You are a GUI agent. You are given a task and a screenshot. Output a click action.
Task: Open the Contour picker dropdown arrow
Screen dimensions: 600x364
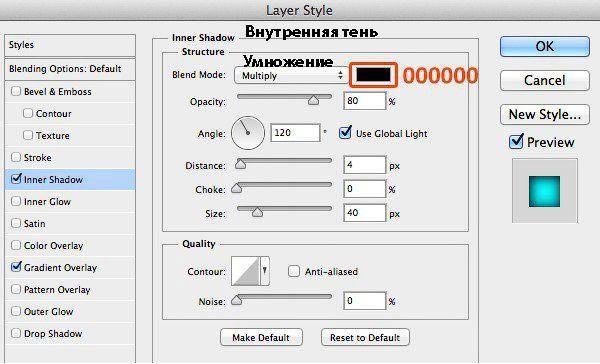(x=265, y=271)
